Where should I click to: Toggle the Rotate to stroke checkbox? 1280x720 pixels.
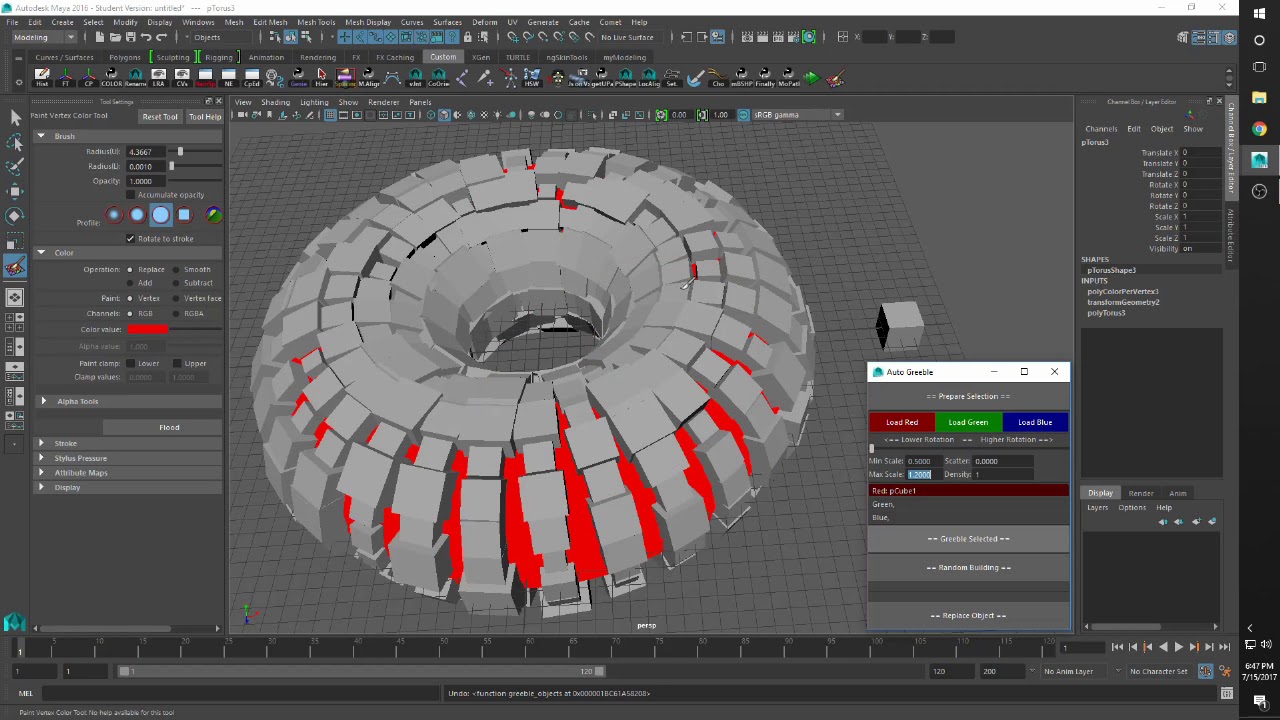(x=130, y=239)
